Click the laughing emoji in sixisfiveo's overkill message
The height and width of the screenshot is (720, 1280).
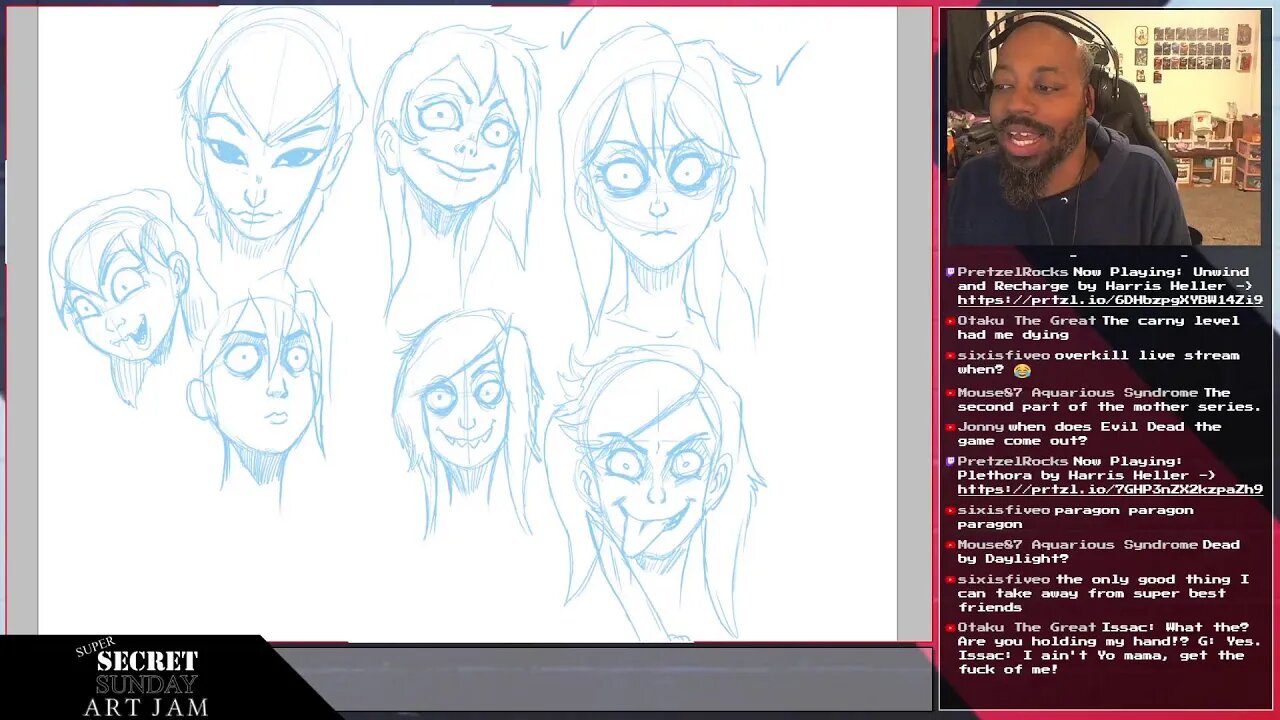coord(1022,370)
